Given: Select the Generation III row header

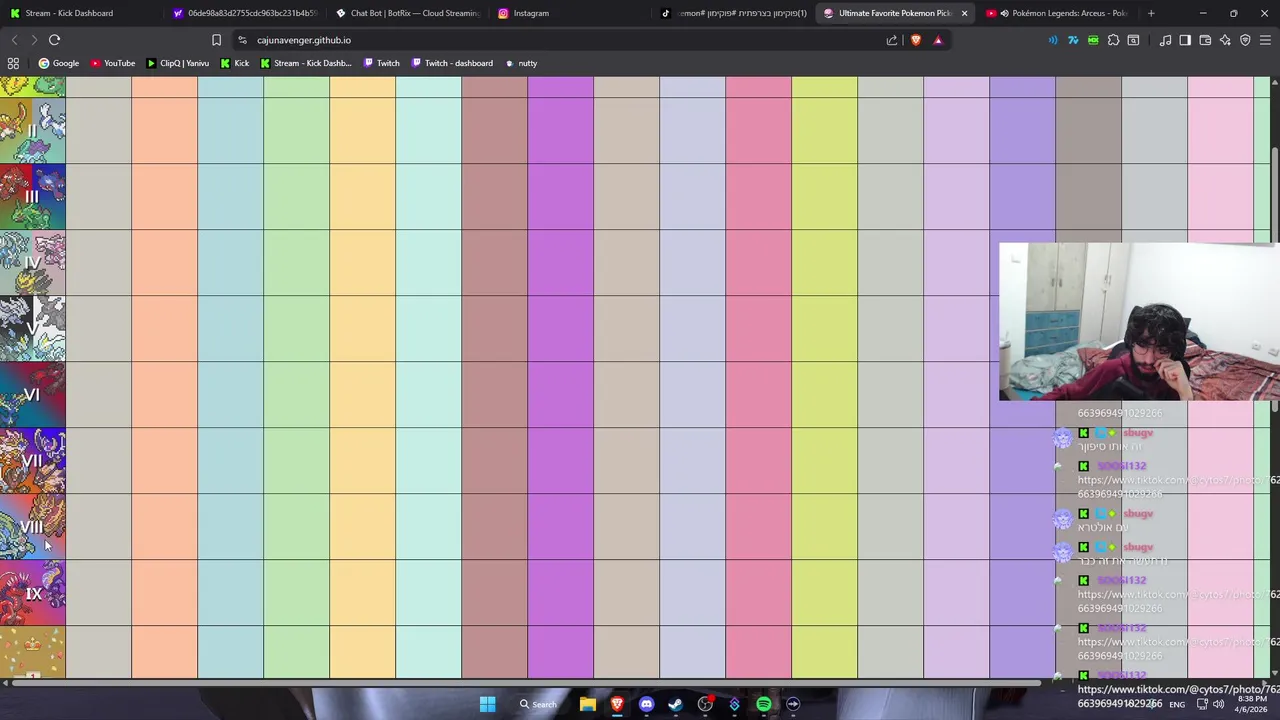Looking at the screenshot, I should click(33, 197).
